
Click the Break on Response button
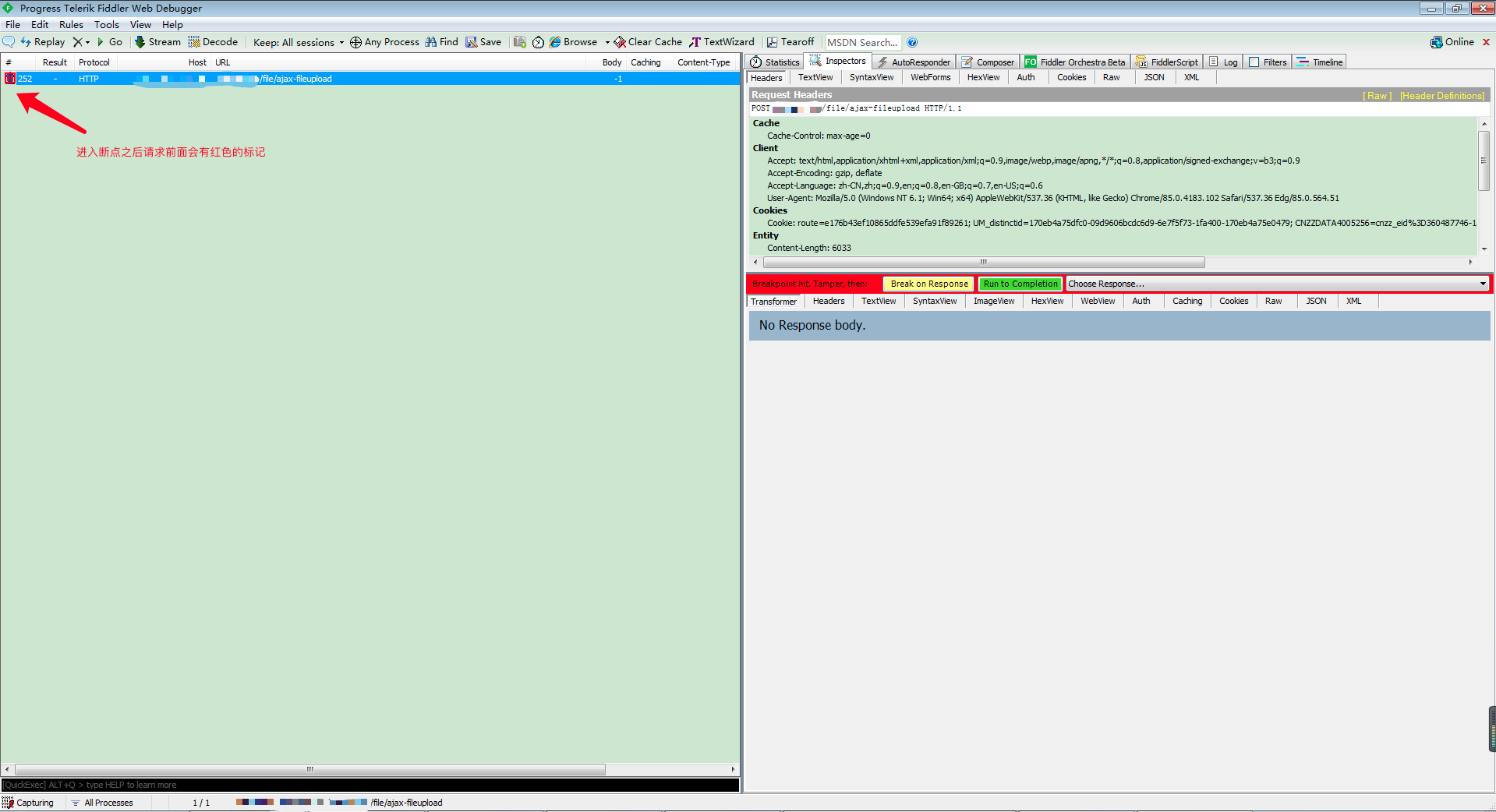pyautogui.click(x=928, y=284)
